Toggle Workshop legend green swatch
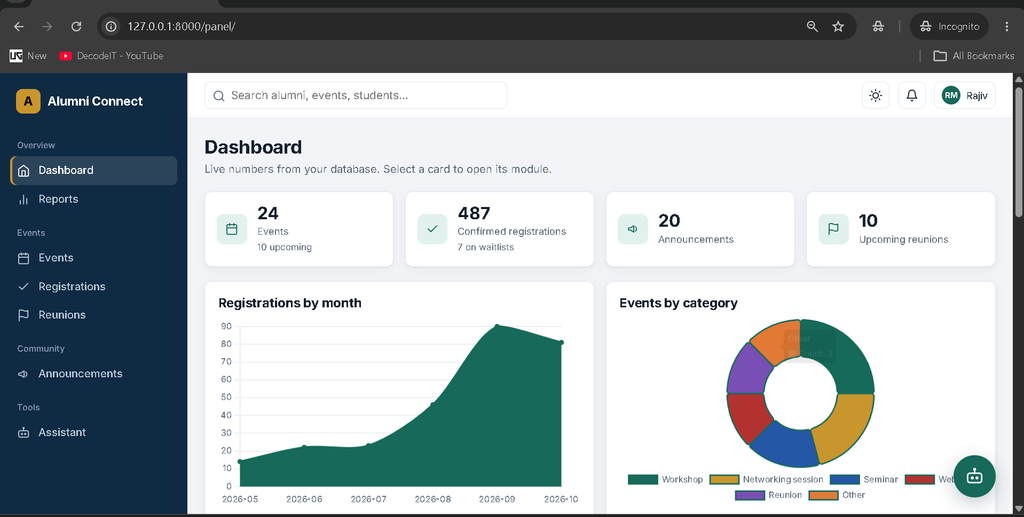The height and width of the screenshot is (517, 1024). (643, 479)
